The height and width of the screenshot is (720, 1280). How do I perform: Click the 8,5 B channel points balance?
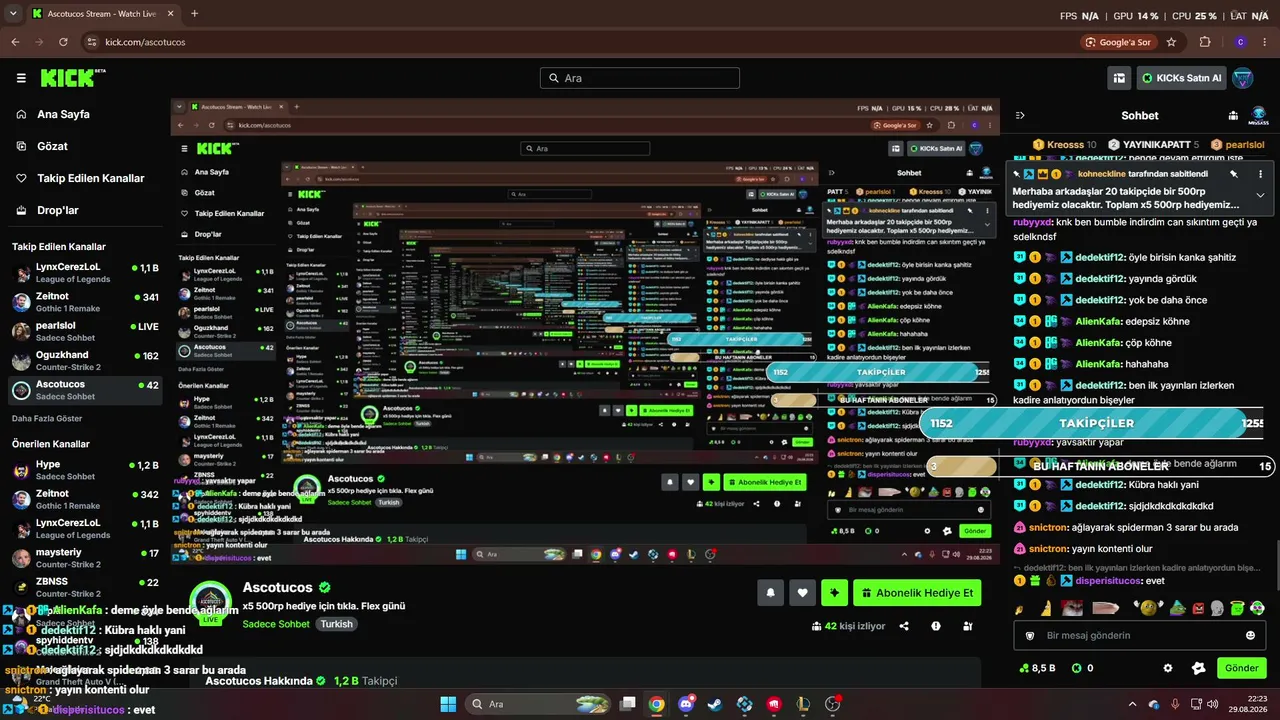pos(1037,668)
